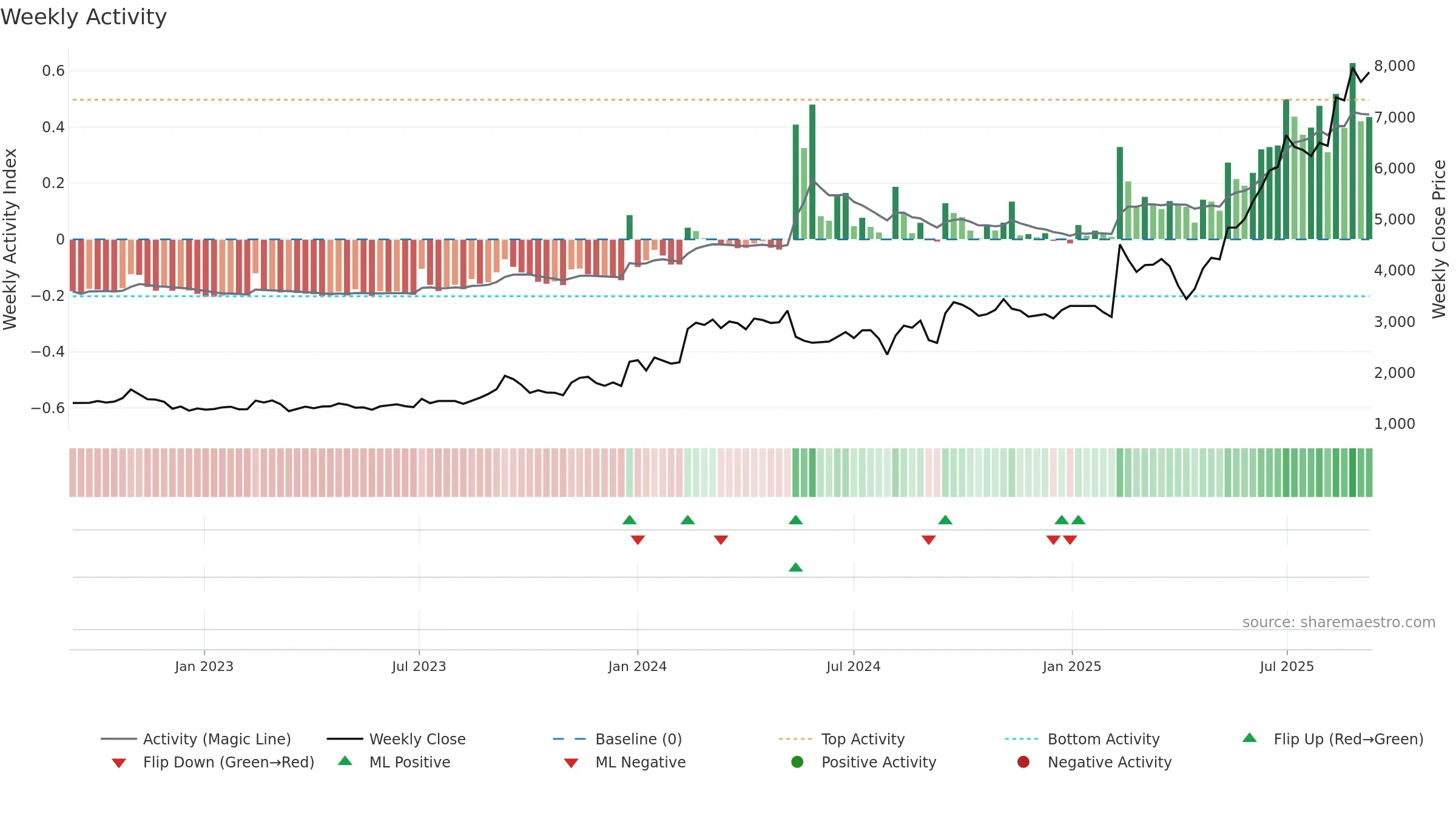The image size is (1456, 819).
Task: Toggle Flip Up (Red→Green) legend entry
Action: click(x=1332, y=739)
